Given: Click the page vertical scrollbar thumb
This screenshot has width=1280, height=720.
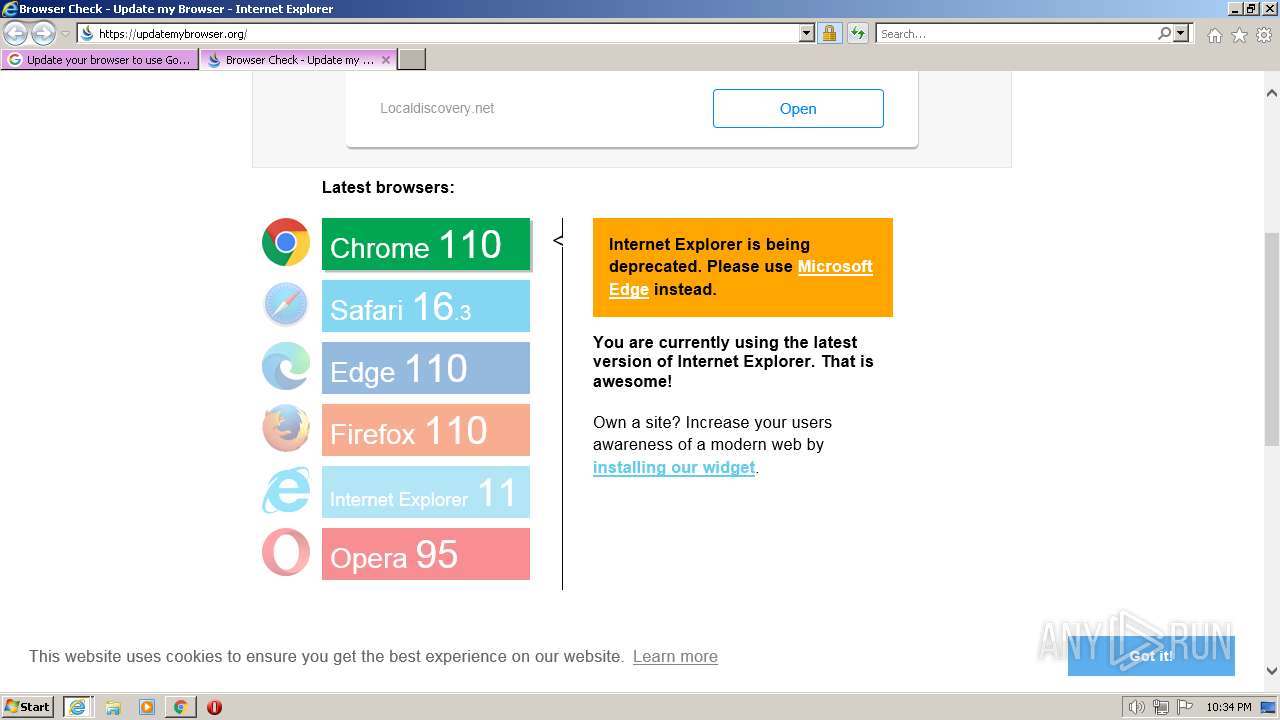Looking at the screenshot, I should [x=1272, y=340].
